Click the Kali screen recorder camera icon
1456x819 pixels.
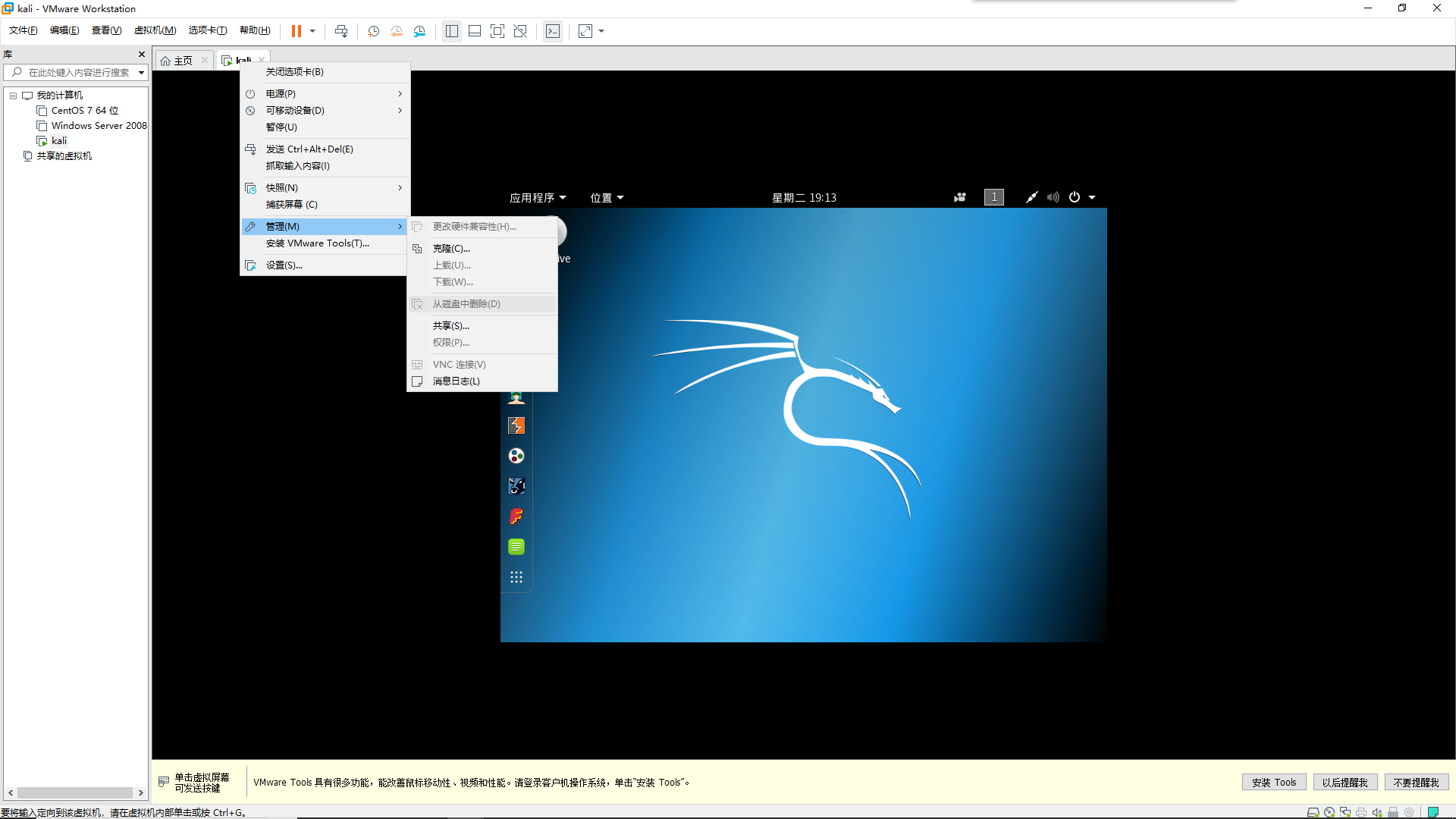[x=960, y=197]
